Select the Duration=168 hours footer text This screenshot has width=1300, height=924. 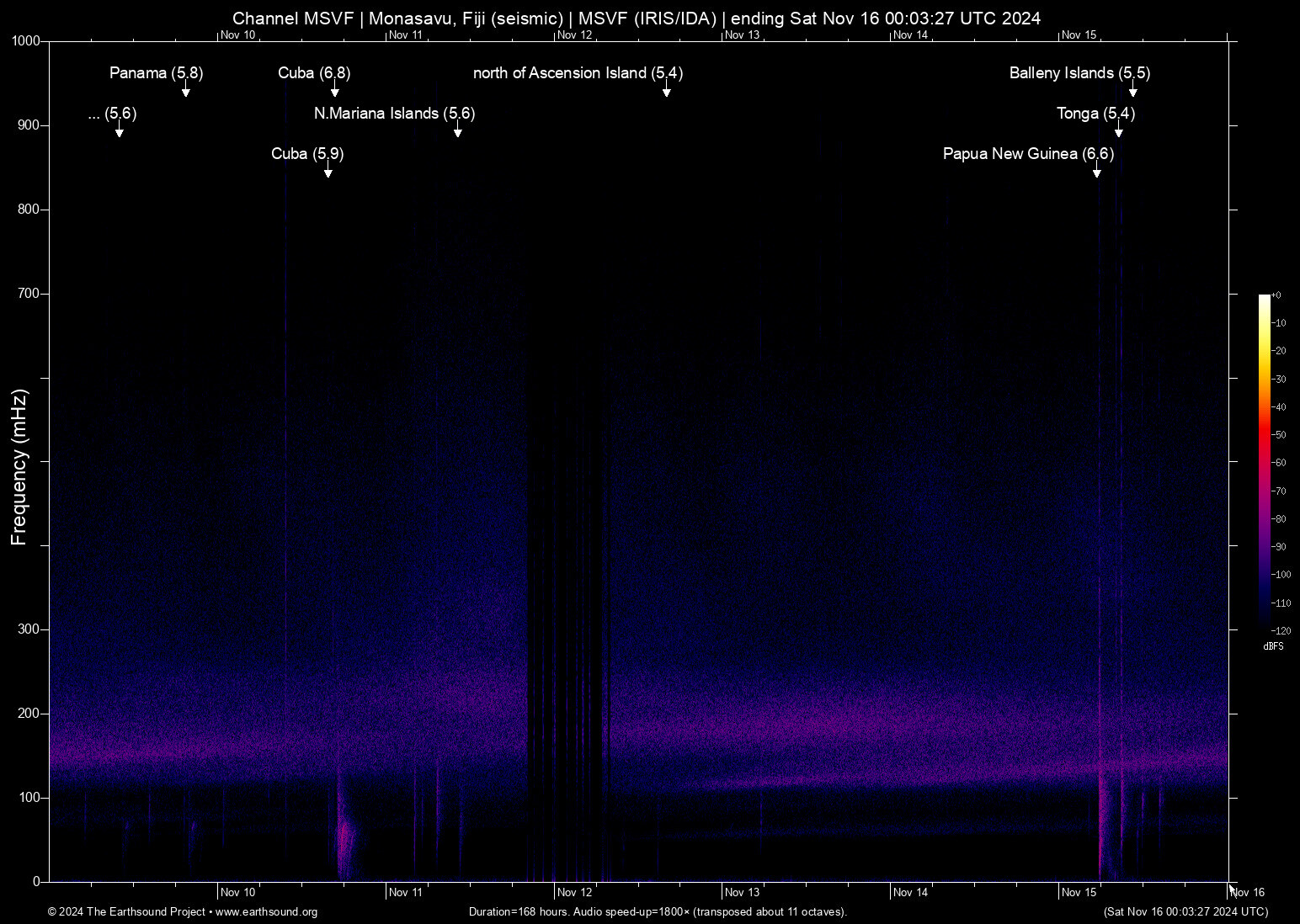[x=658, y=912]
